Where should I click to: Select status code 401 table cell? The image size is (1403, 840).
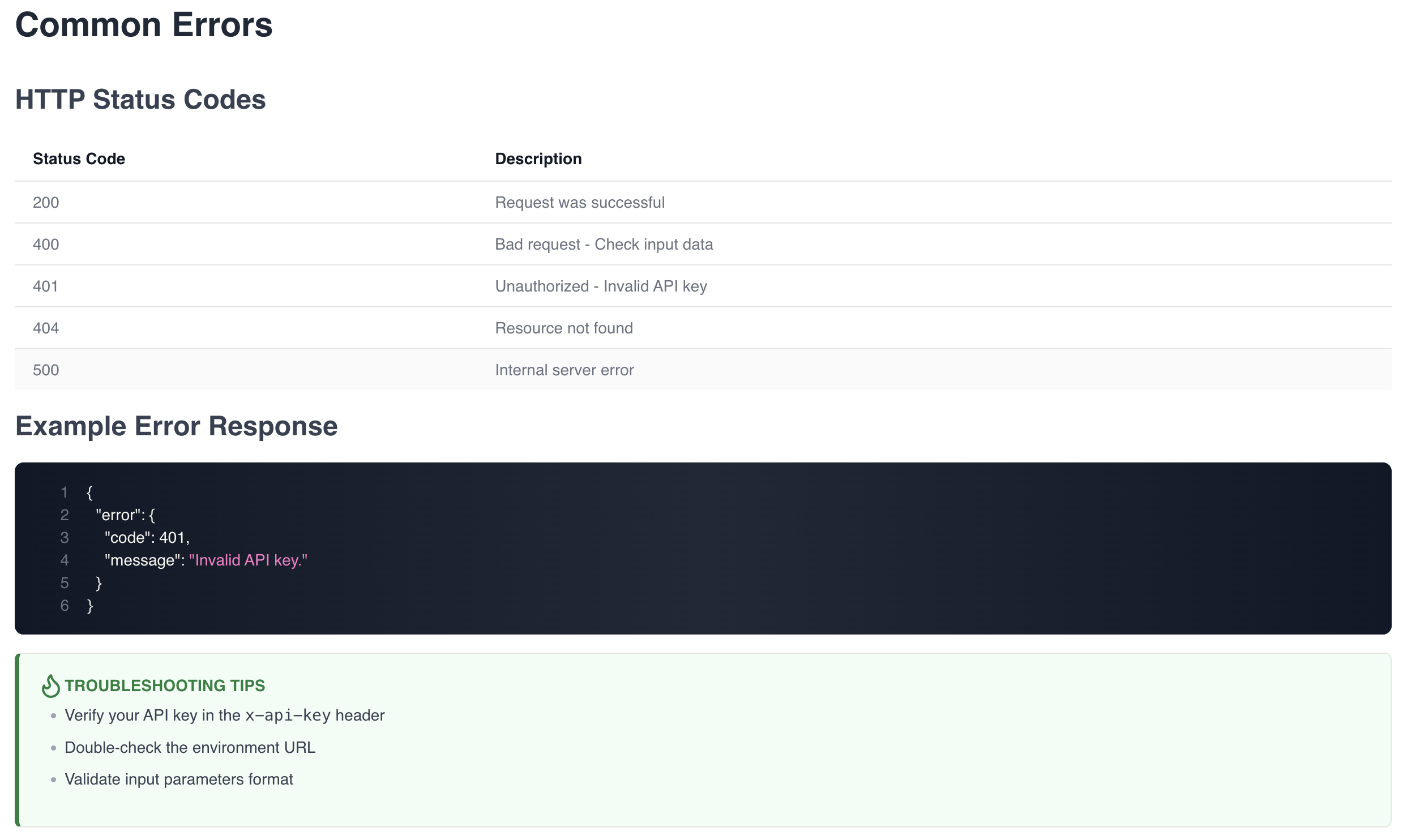[x=45, y=286]
